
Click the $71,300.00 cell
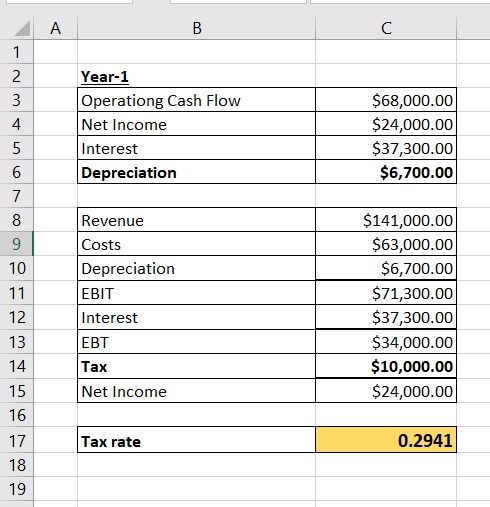(386, 293)
